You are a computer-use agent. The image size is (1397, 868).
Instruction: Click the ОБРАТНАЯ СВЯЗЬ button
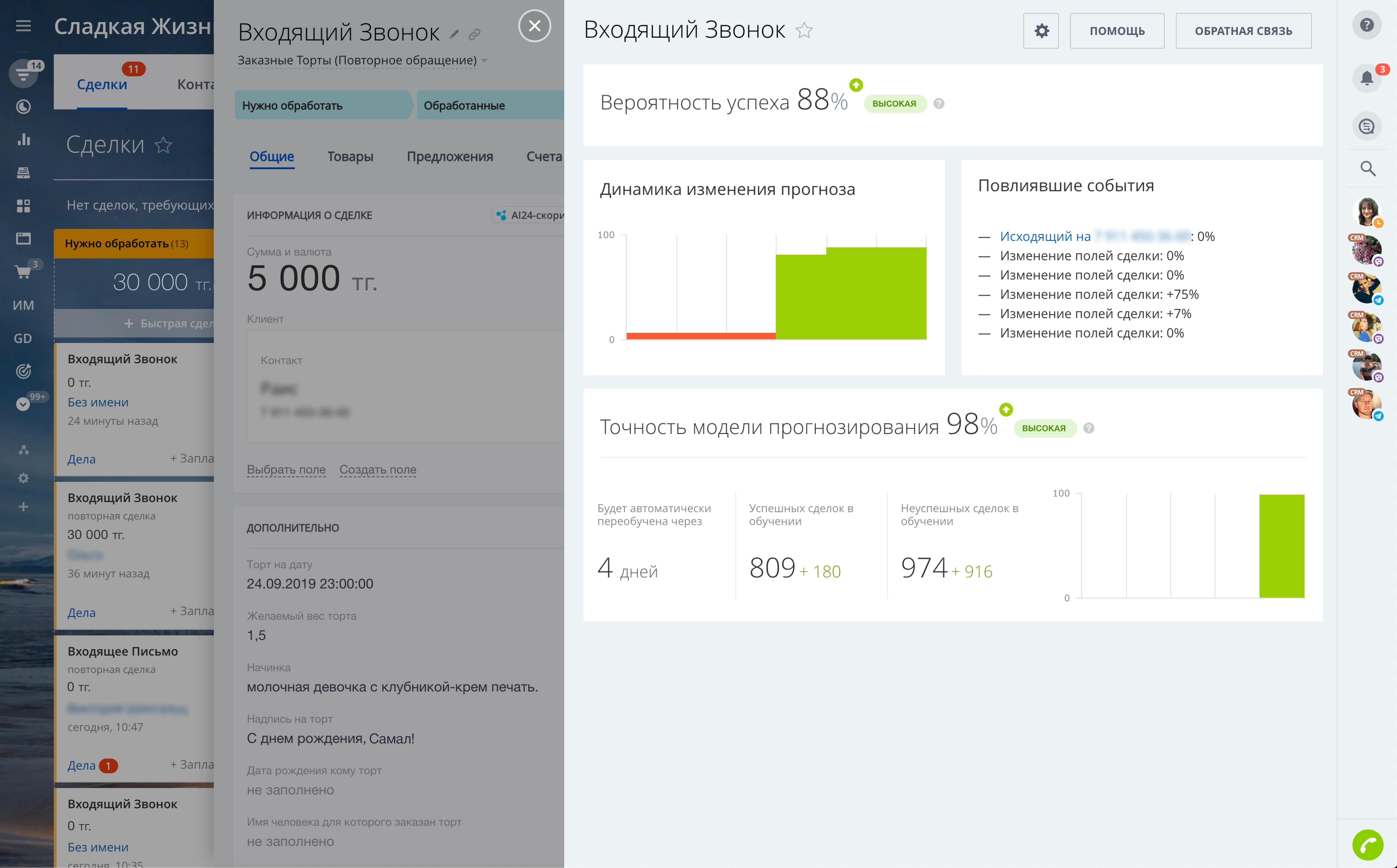1243,31
